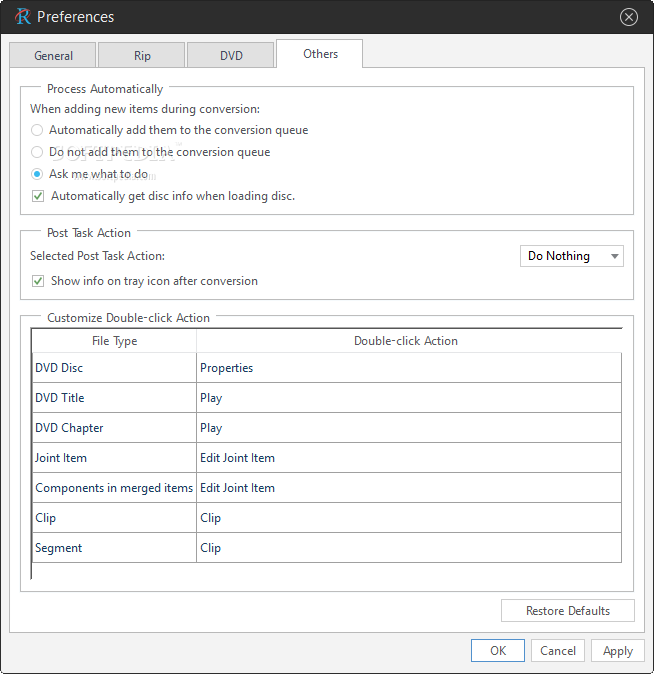The height and width of the screenshot is (674, 654).
Task: Click the Cancel button
Action: pyautogui.click(x=558, y=650)
